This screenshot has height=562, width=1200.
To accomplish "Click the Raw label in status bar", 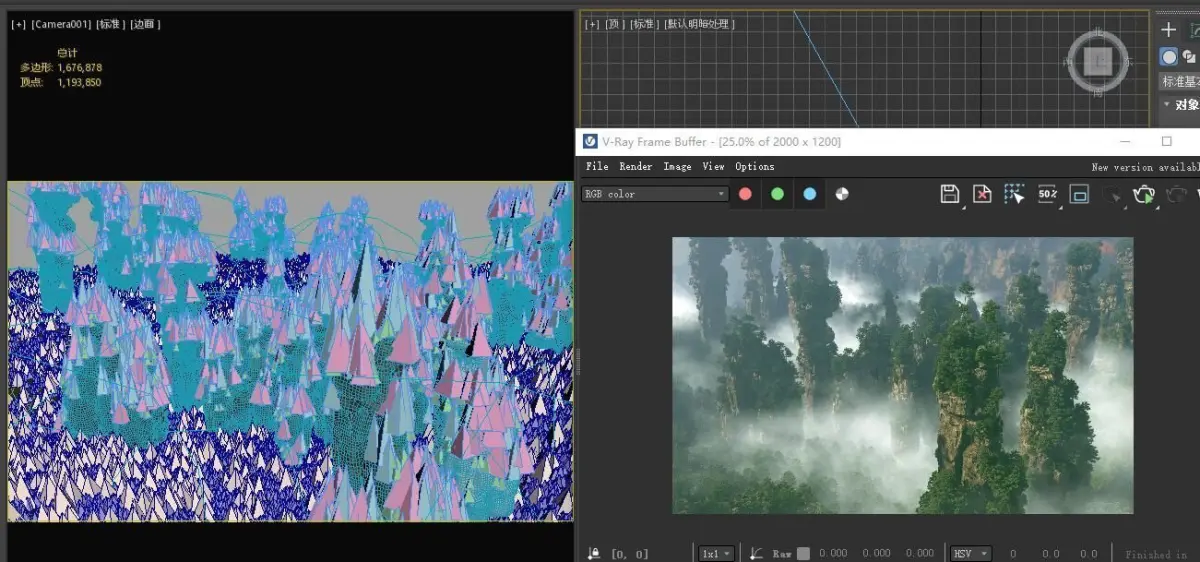I will [x=782, y=553].
